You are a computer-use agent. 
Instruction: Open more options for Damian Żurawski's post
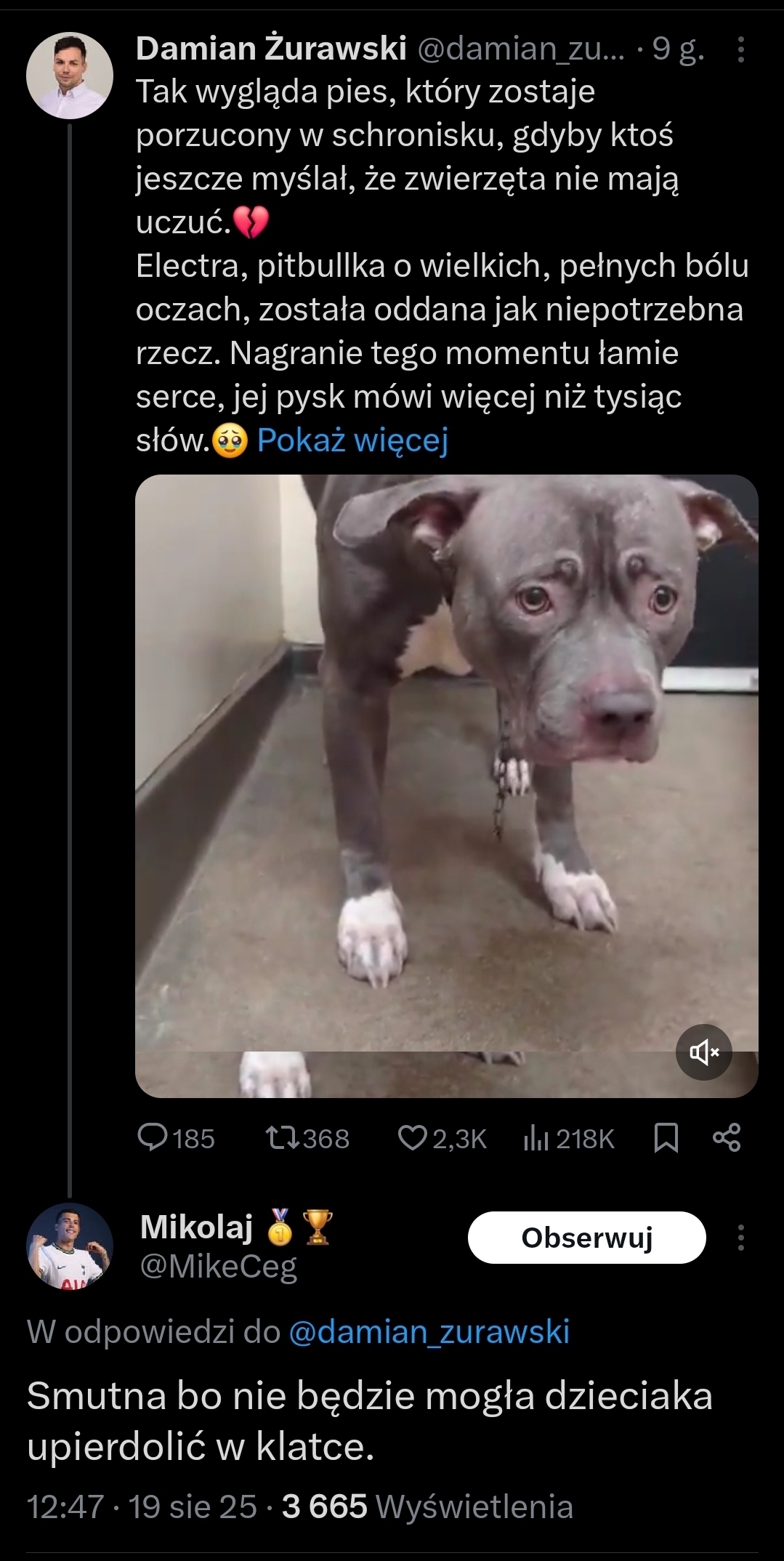coord(740,49)
